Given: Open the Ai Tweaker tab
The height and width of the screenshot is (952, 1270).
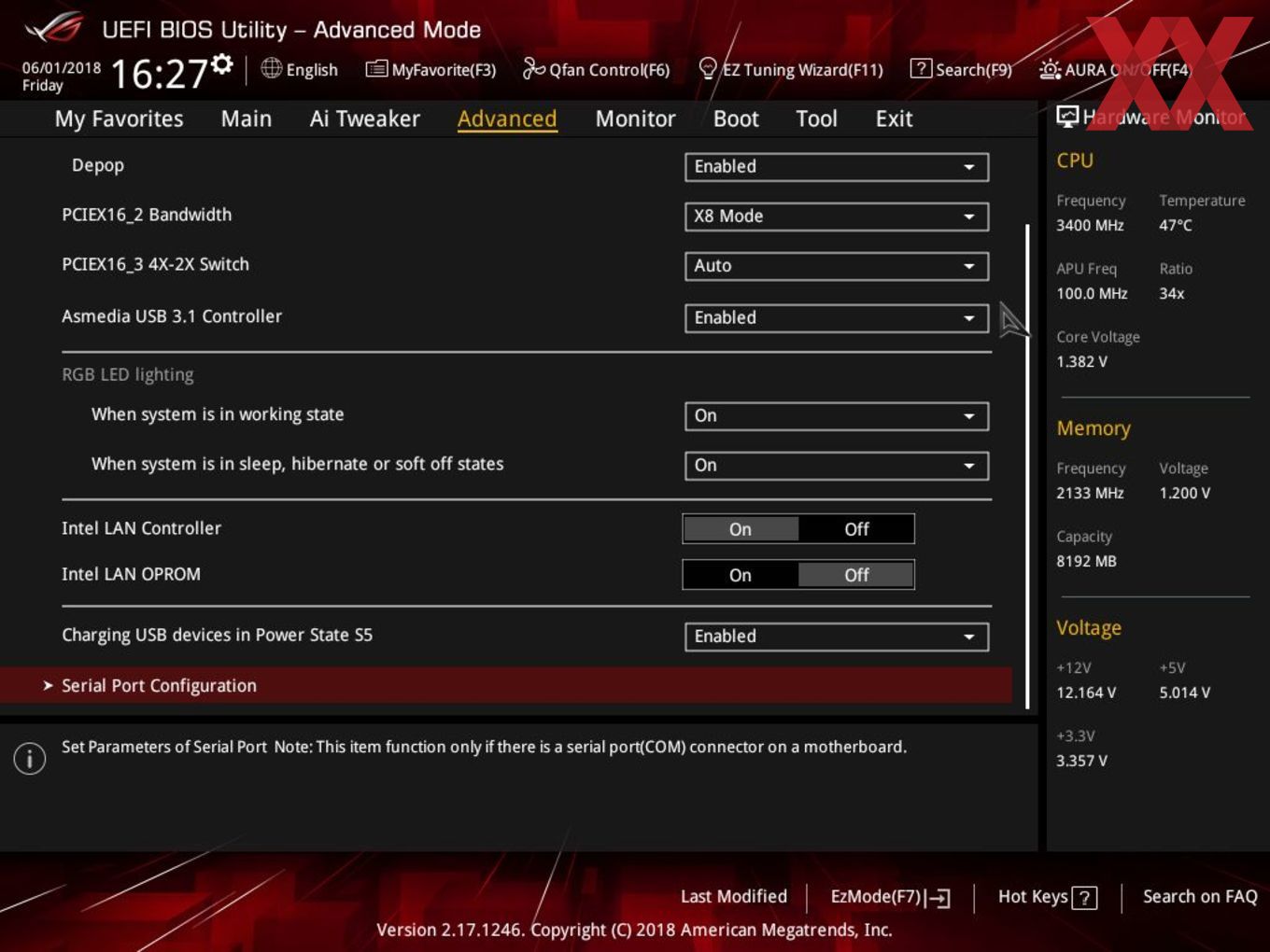Looking at the screenshot, I should (x=364, y=119).
